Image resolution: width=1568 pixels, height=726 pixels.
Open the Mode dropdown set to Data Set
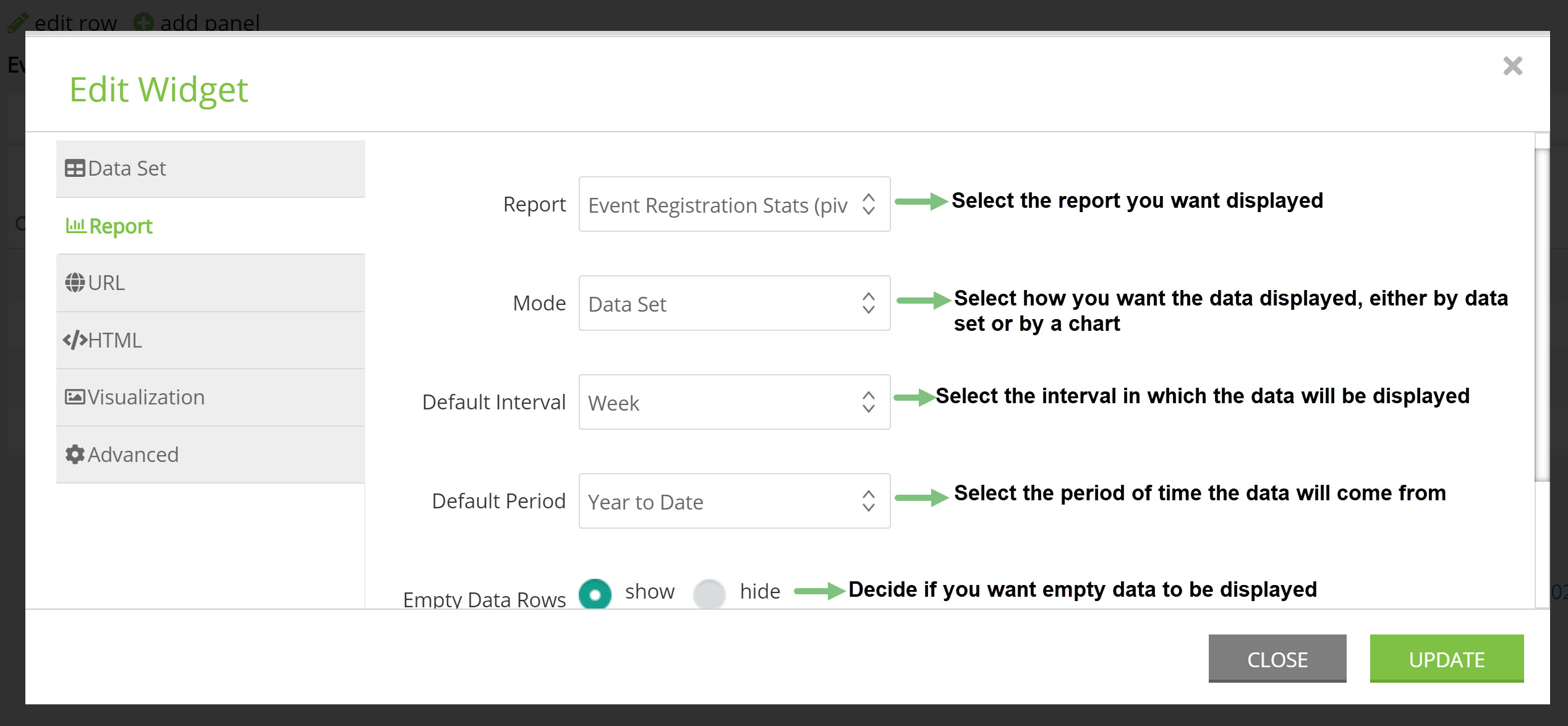tap(735, 303)
